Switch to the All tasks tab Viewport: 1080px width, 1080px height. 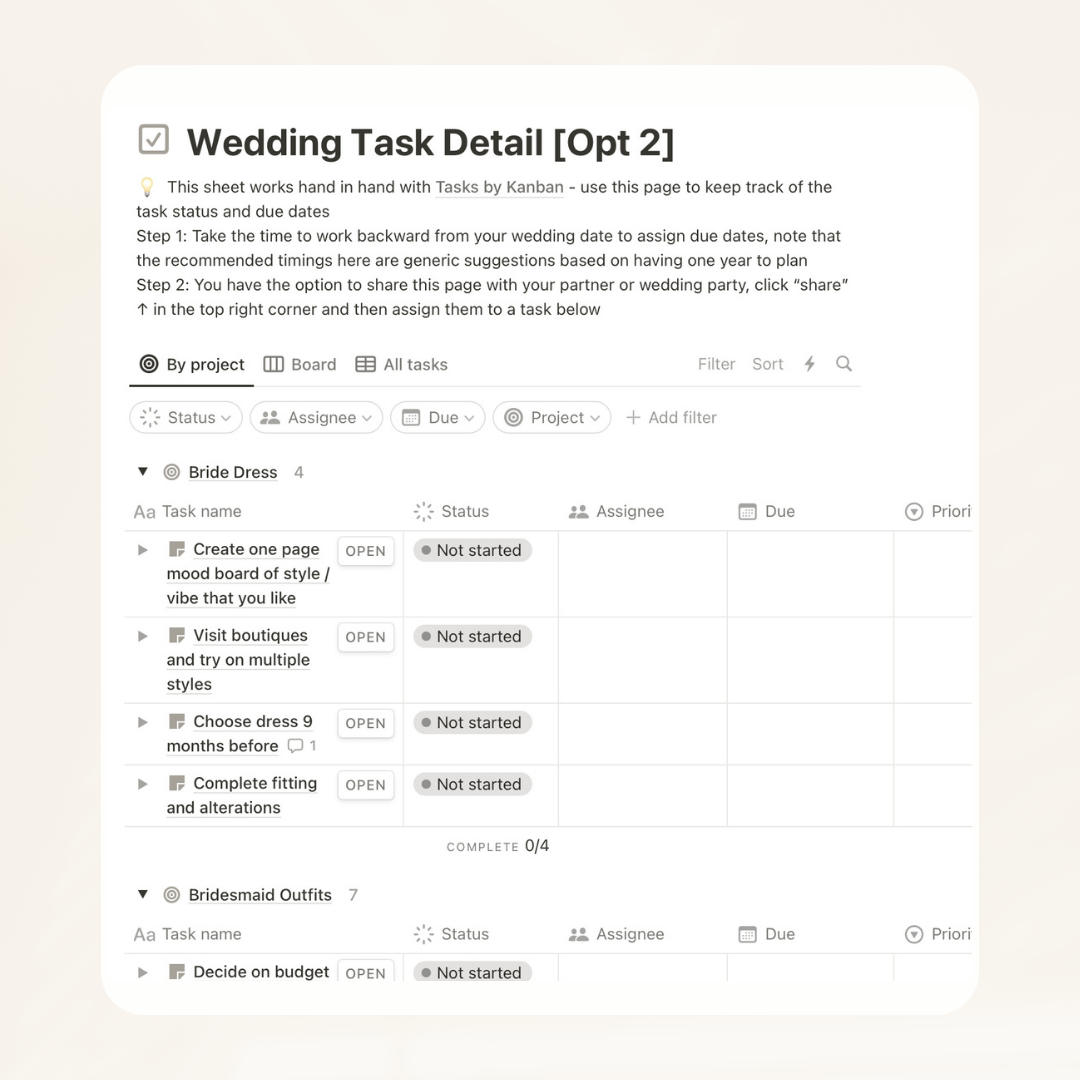point(402,365)
